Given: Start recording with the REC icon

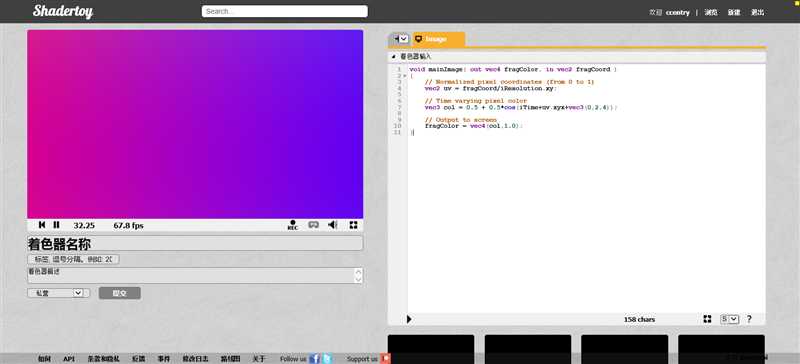Looking at the screenshot, I should 292,225.
